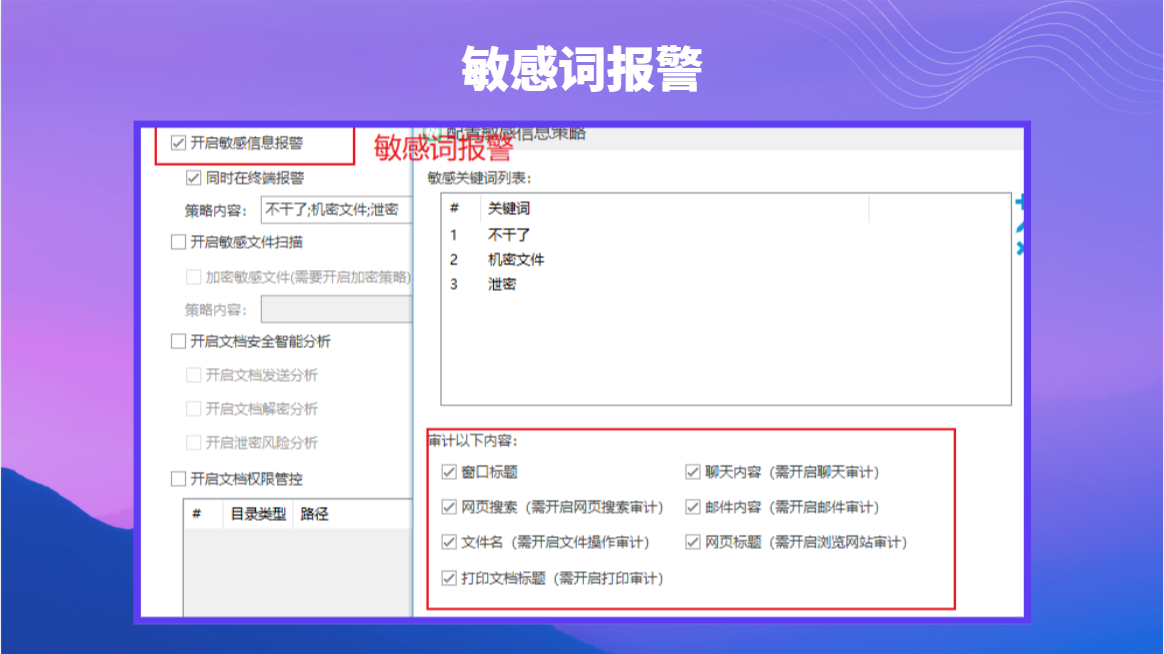Tick 加密敏感文件 checkbox
1164x654 pixels.
click(x=194, y=277)
